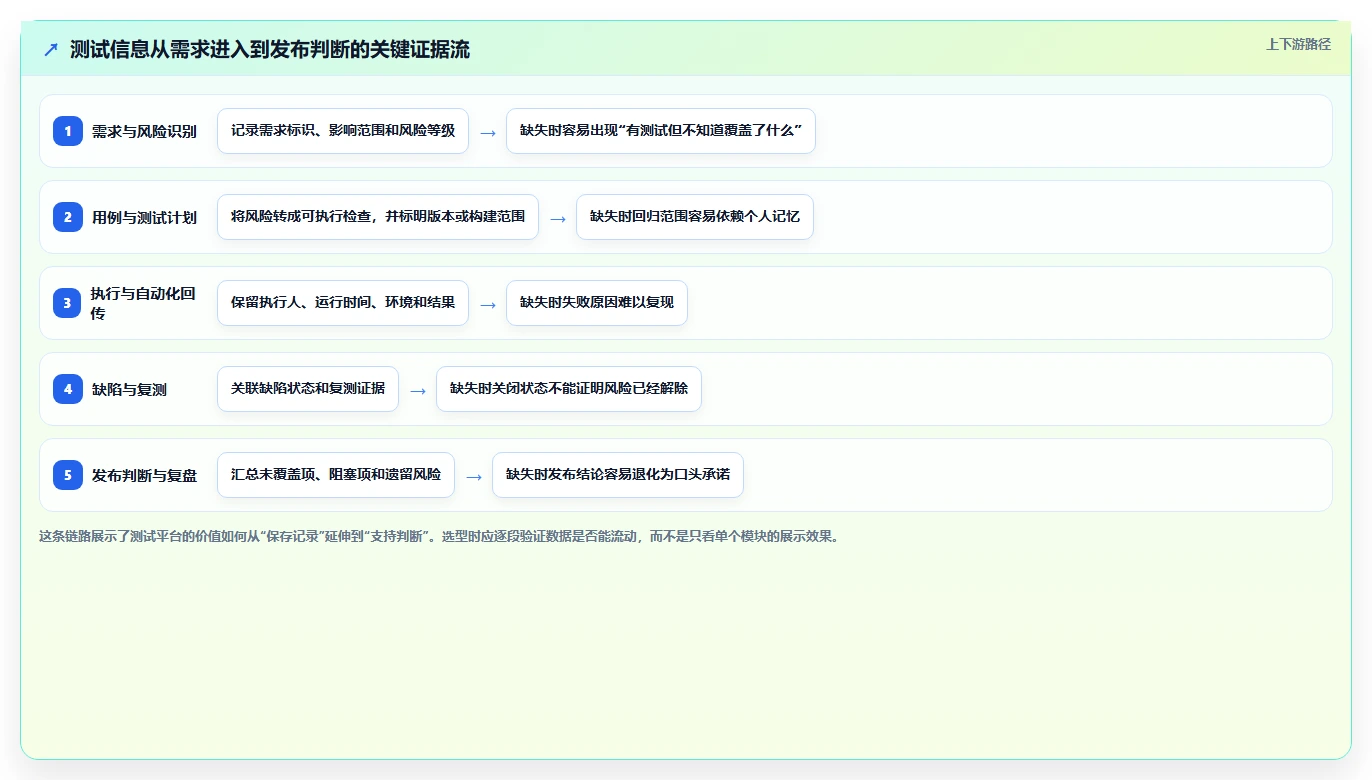Click chip 关联缺陷状态和复测证据
The width and height of the screenshot is (1372, 780).
(x=308, y=389)
